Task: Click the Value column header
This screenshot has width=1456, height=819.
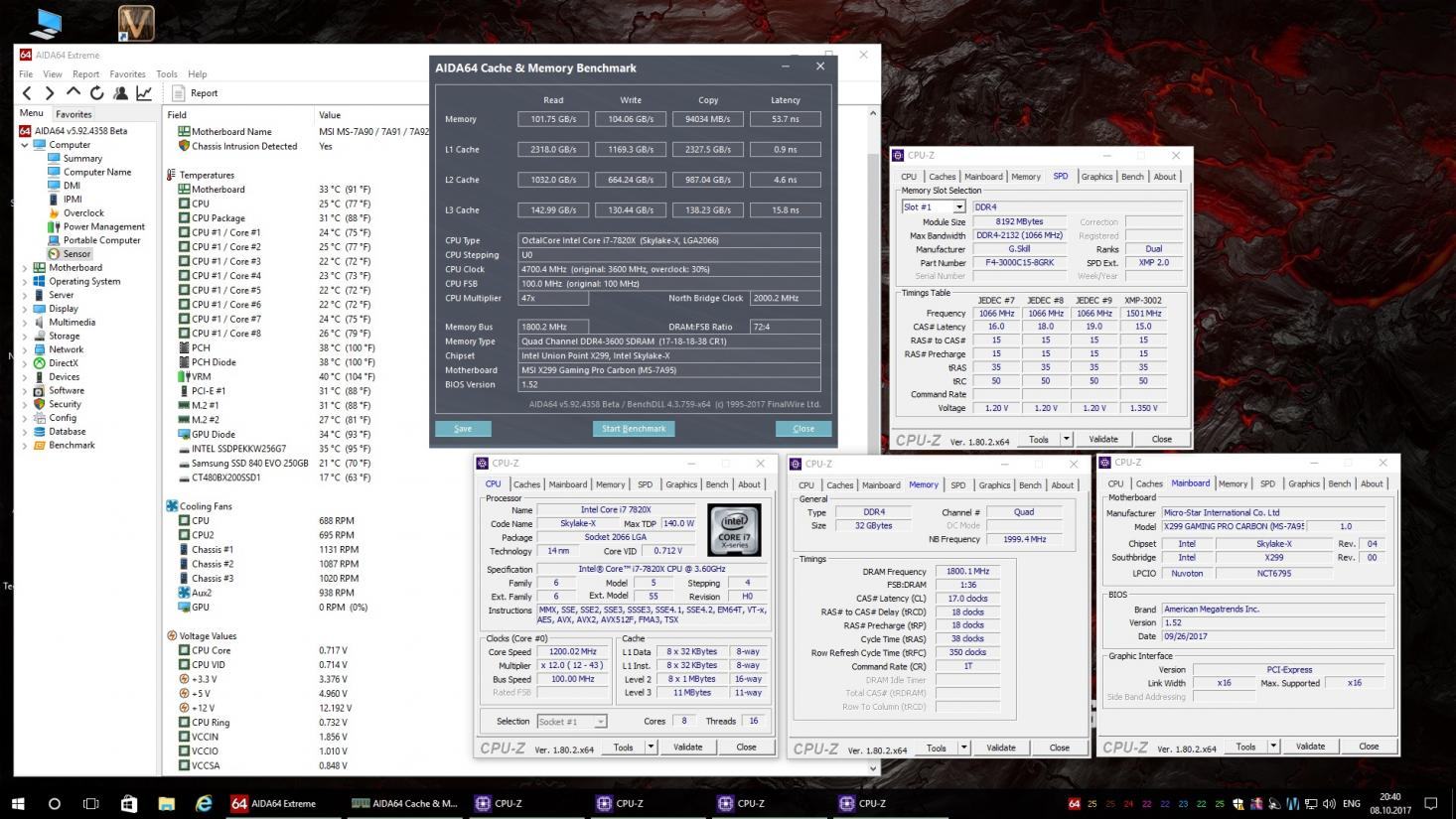Action: coord(330,115)
